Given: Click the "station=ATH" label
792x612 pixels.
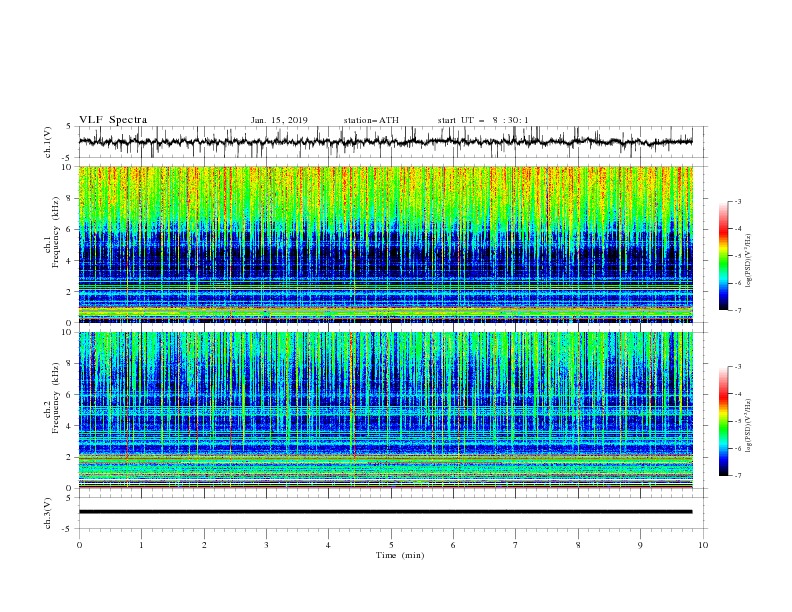Looking at the screenshot, I should coord(371,120).
